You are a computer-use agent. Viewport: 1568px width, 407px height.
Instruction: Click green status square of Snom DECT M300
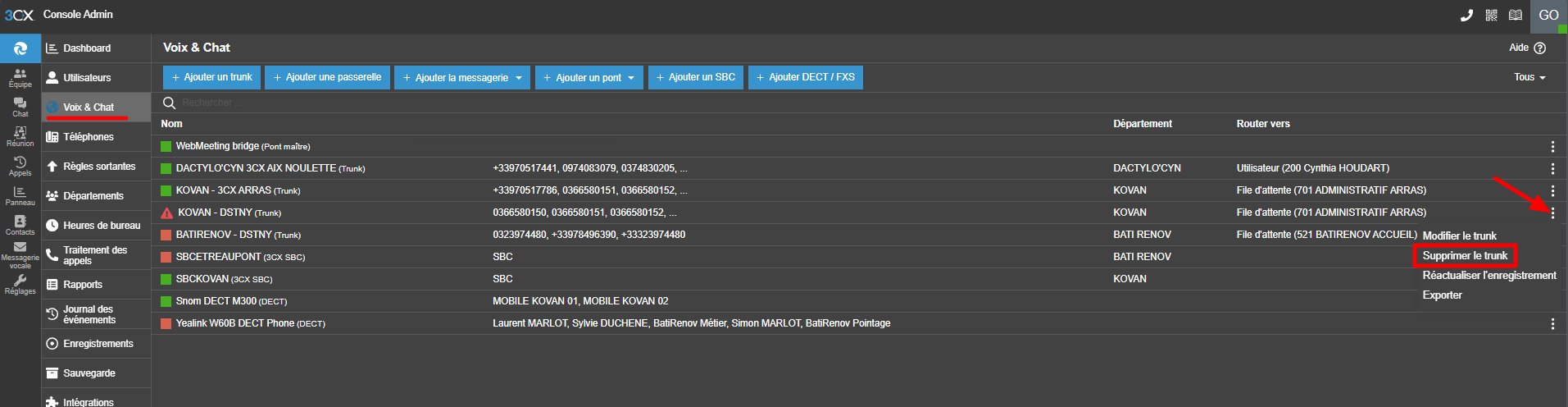point(166,301)
